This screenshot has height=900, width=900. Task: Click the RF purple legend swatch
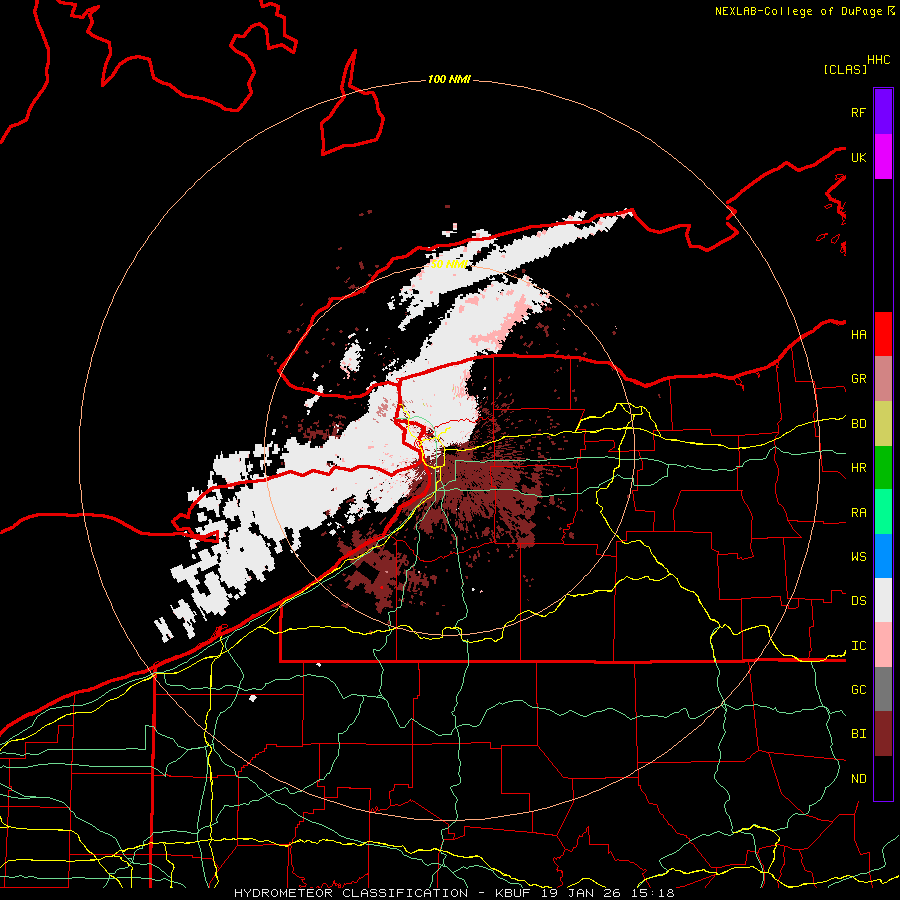coord(883,112)
